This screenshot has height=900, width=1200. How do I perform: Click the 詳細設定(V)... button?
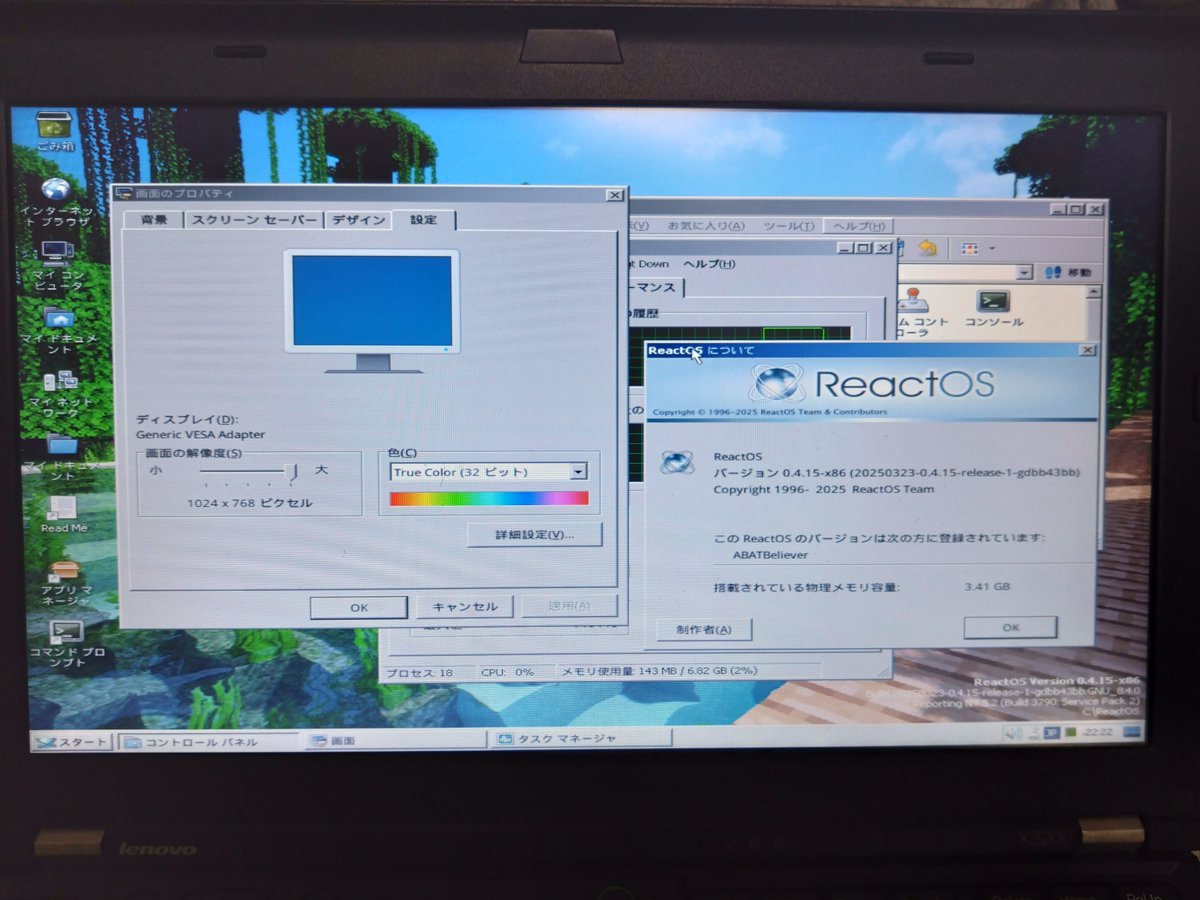[534, 535]
